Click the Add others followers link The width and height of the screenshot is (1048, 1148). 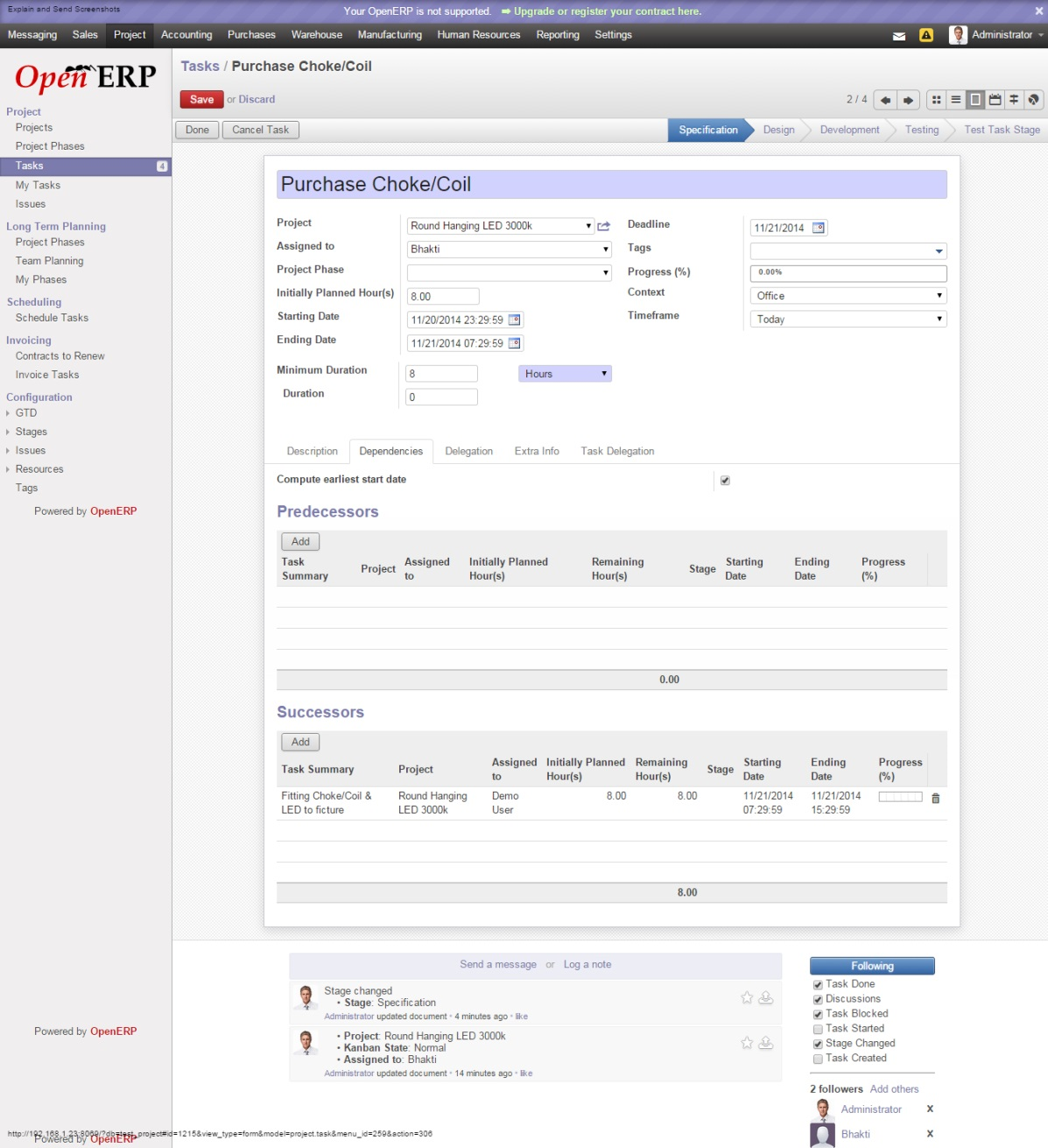894,1088
